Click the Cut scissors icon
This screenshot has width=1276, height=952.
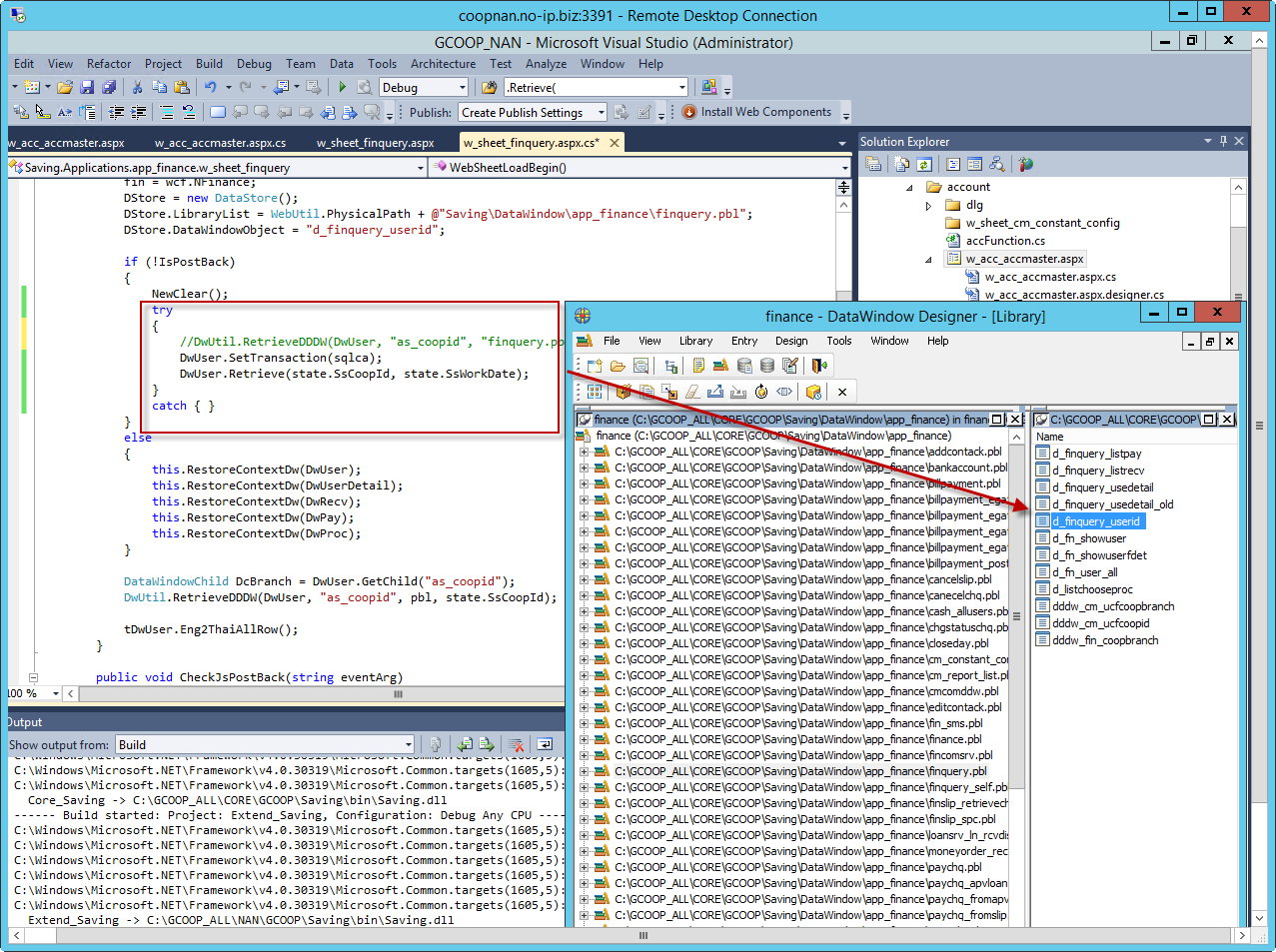(x=138, y=88)
